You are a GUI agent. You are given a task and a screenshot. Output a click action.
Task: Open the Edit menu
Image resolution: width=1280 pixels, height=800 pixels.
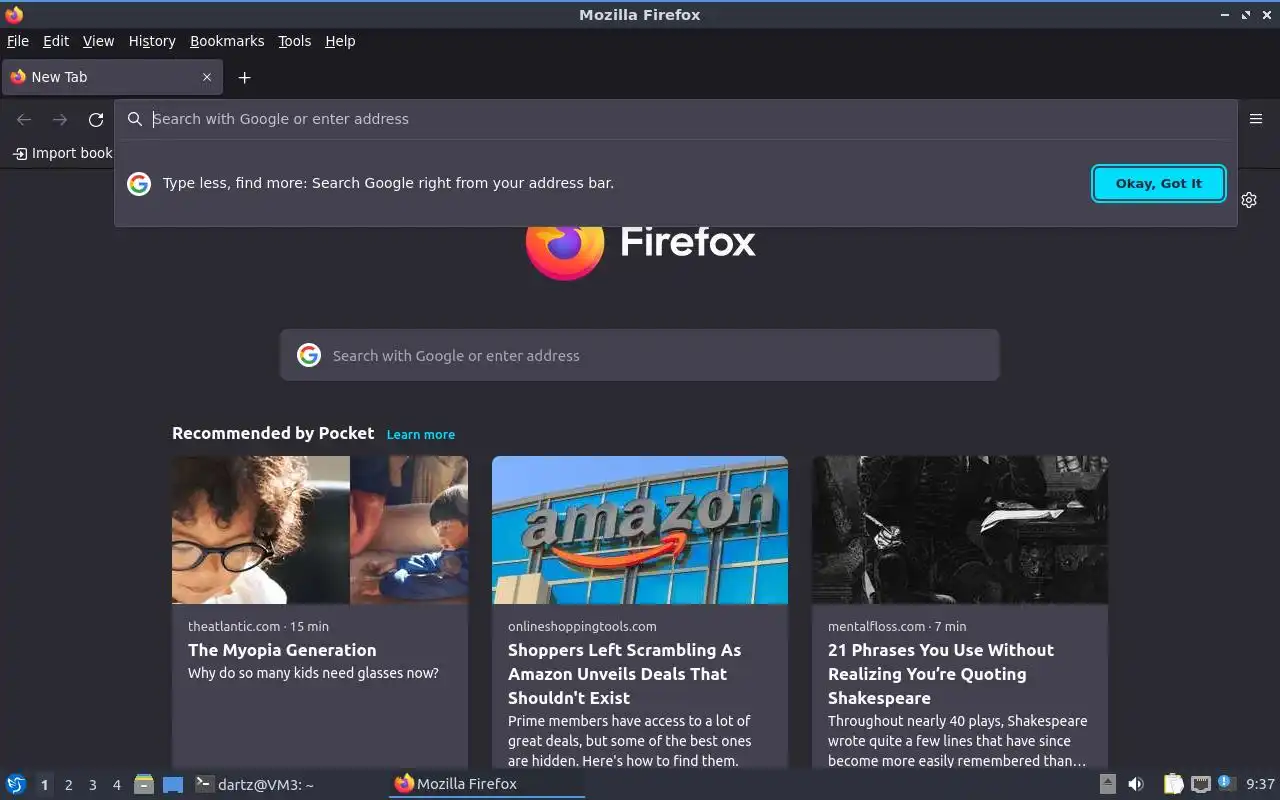56,41
